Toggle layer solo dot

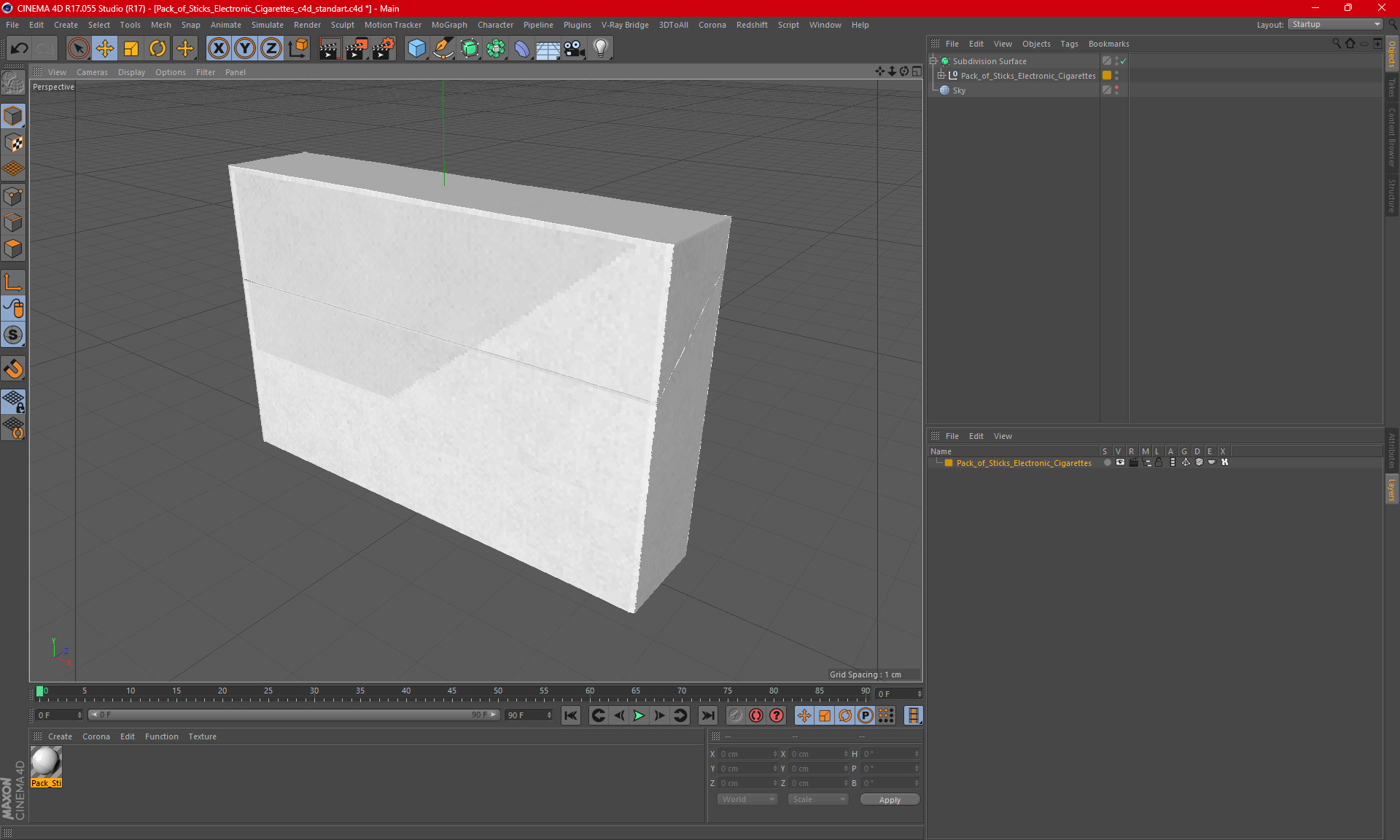(1107, 462)
